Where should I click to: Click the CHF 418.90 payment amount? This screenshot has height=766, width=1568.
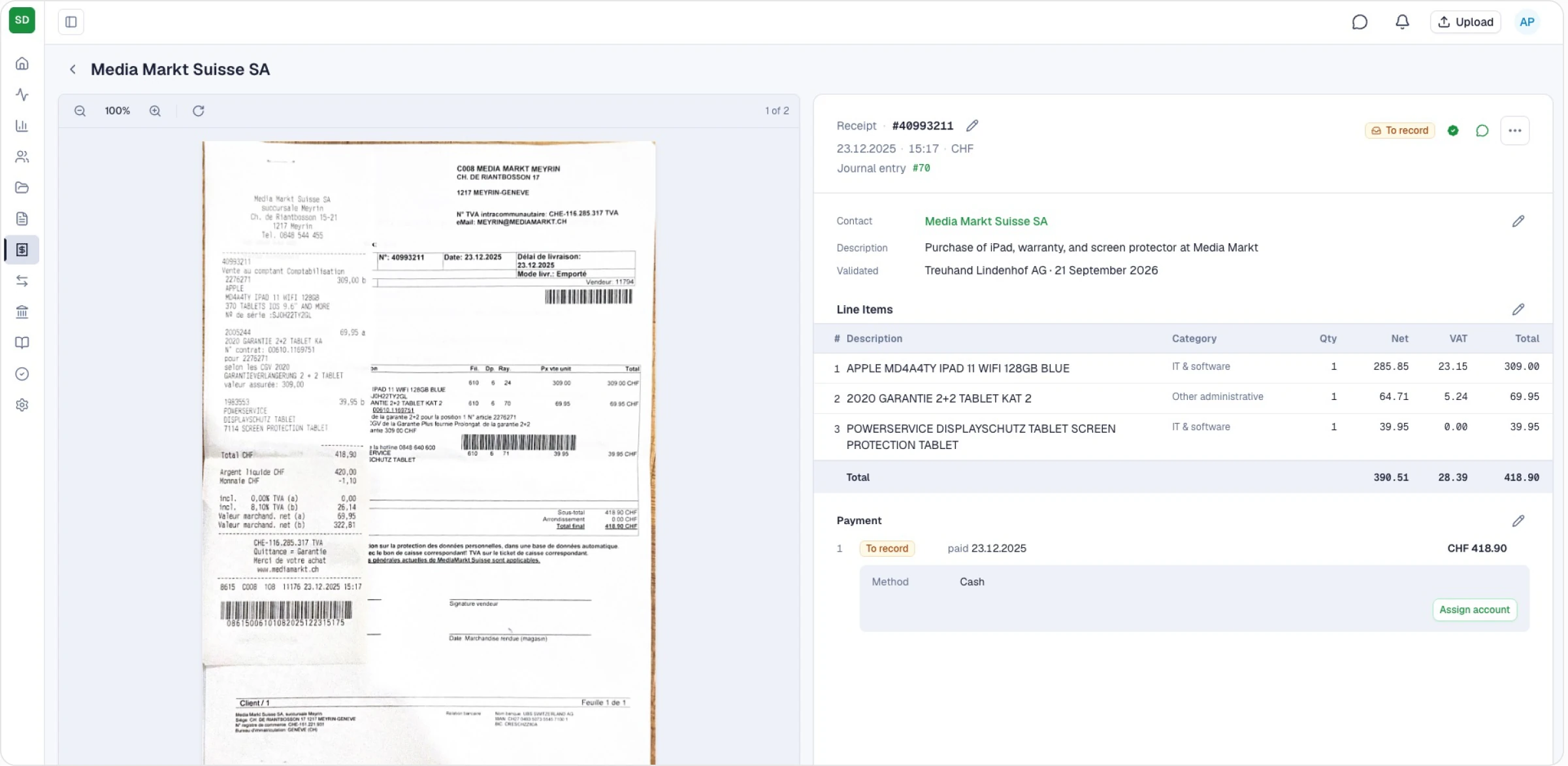[1477, 548]
